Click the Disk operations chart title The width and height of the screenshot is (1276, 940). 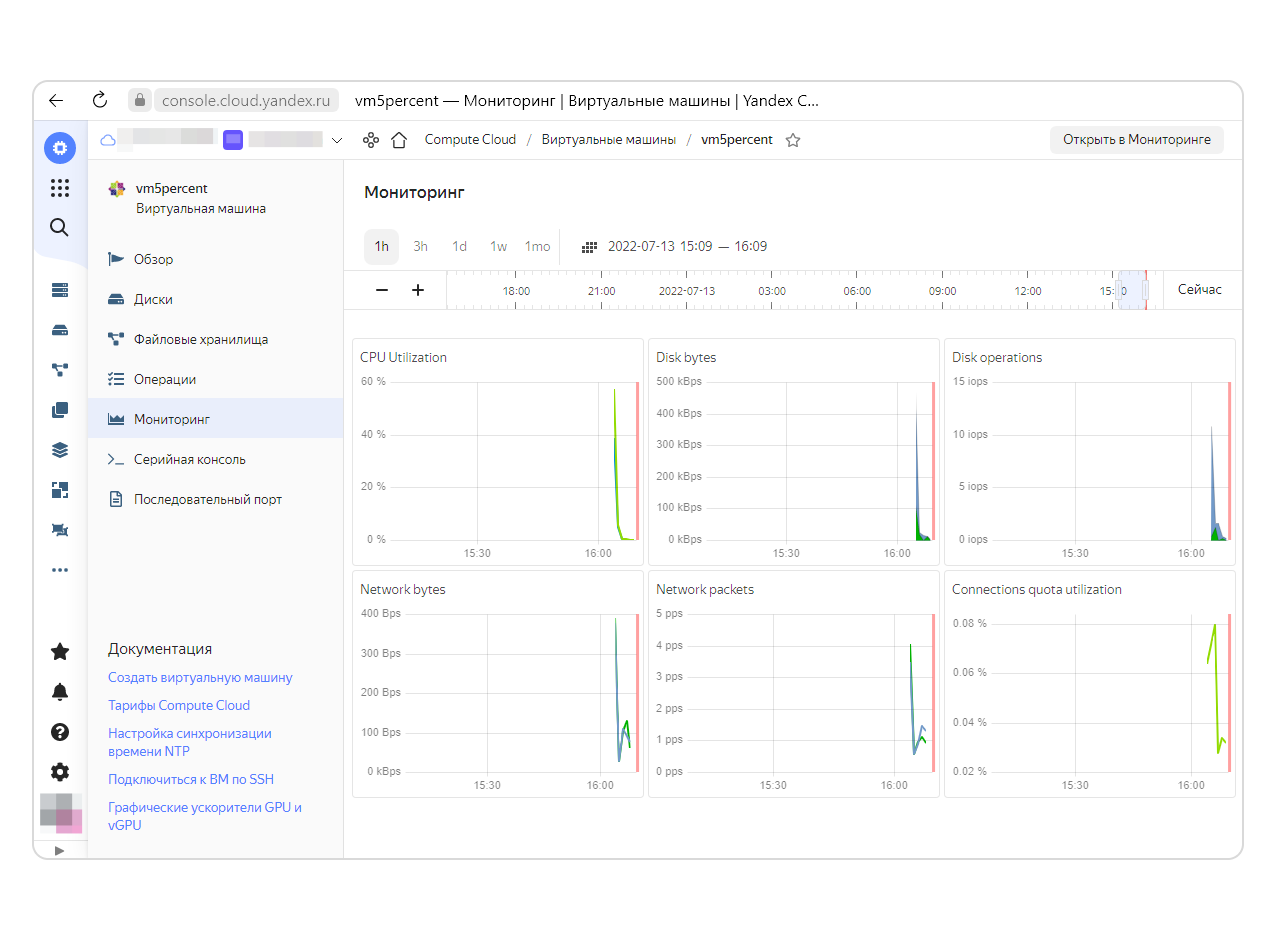pos(997,357)
